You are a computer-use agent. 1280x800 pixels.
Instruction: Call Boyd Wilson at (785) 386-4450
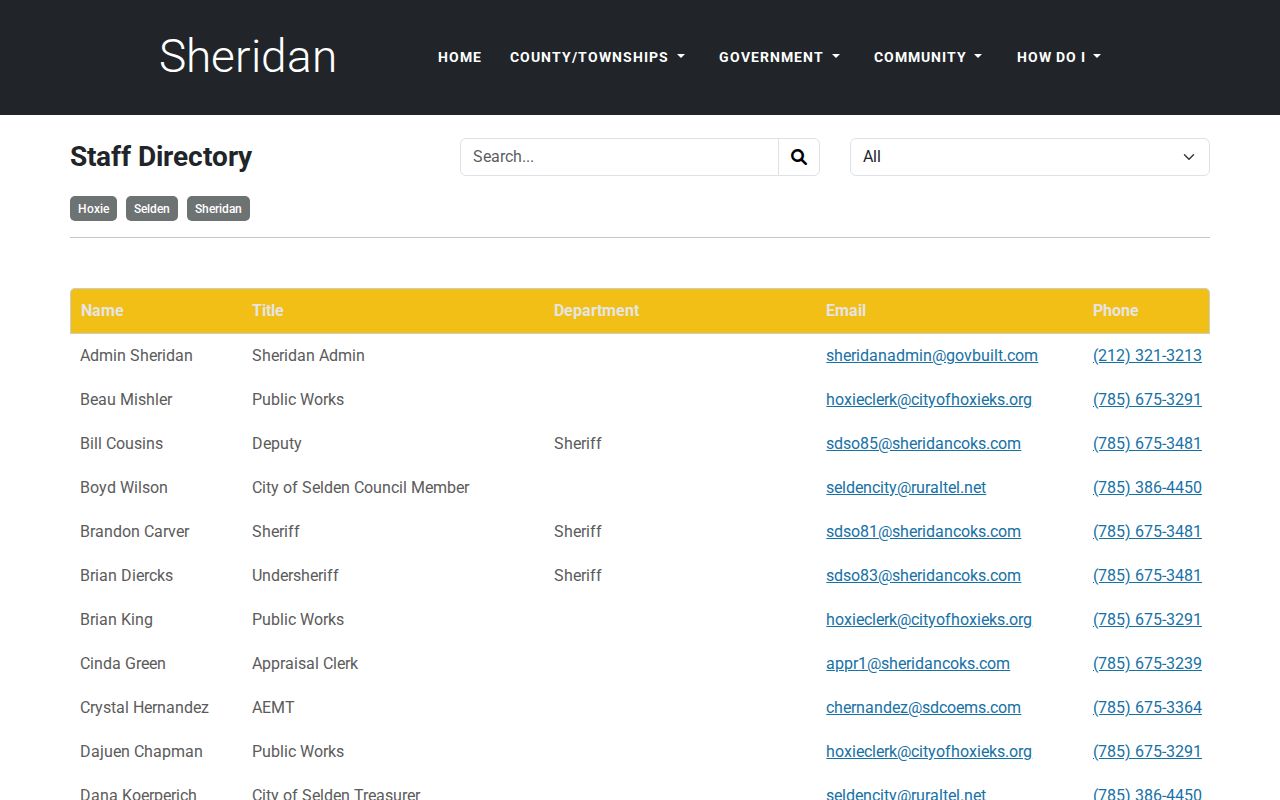[1147, 487]
